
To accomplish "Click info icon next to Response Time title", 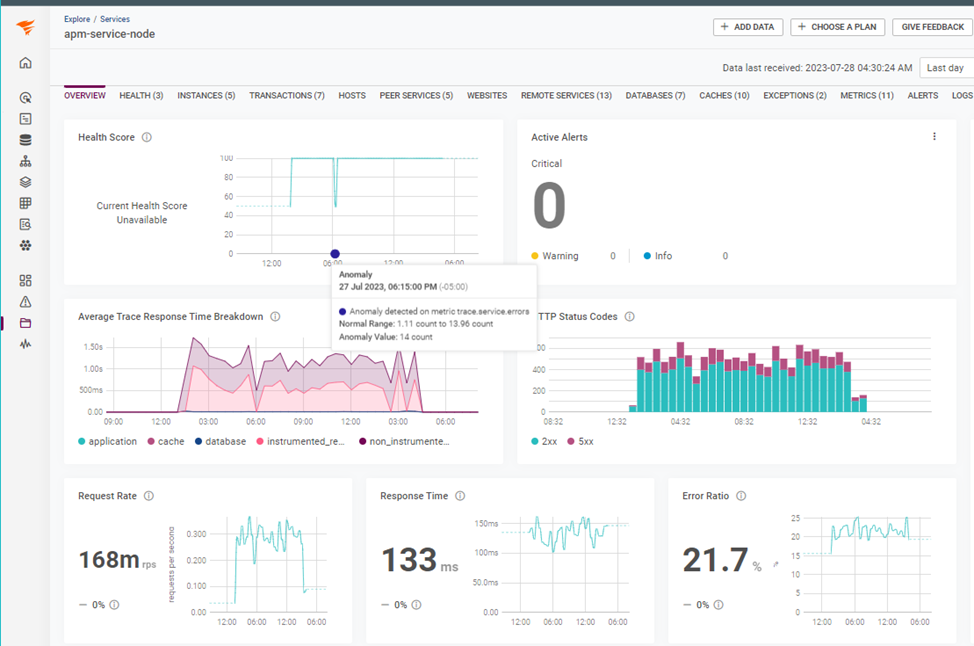I will click(x=460, y=496).
